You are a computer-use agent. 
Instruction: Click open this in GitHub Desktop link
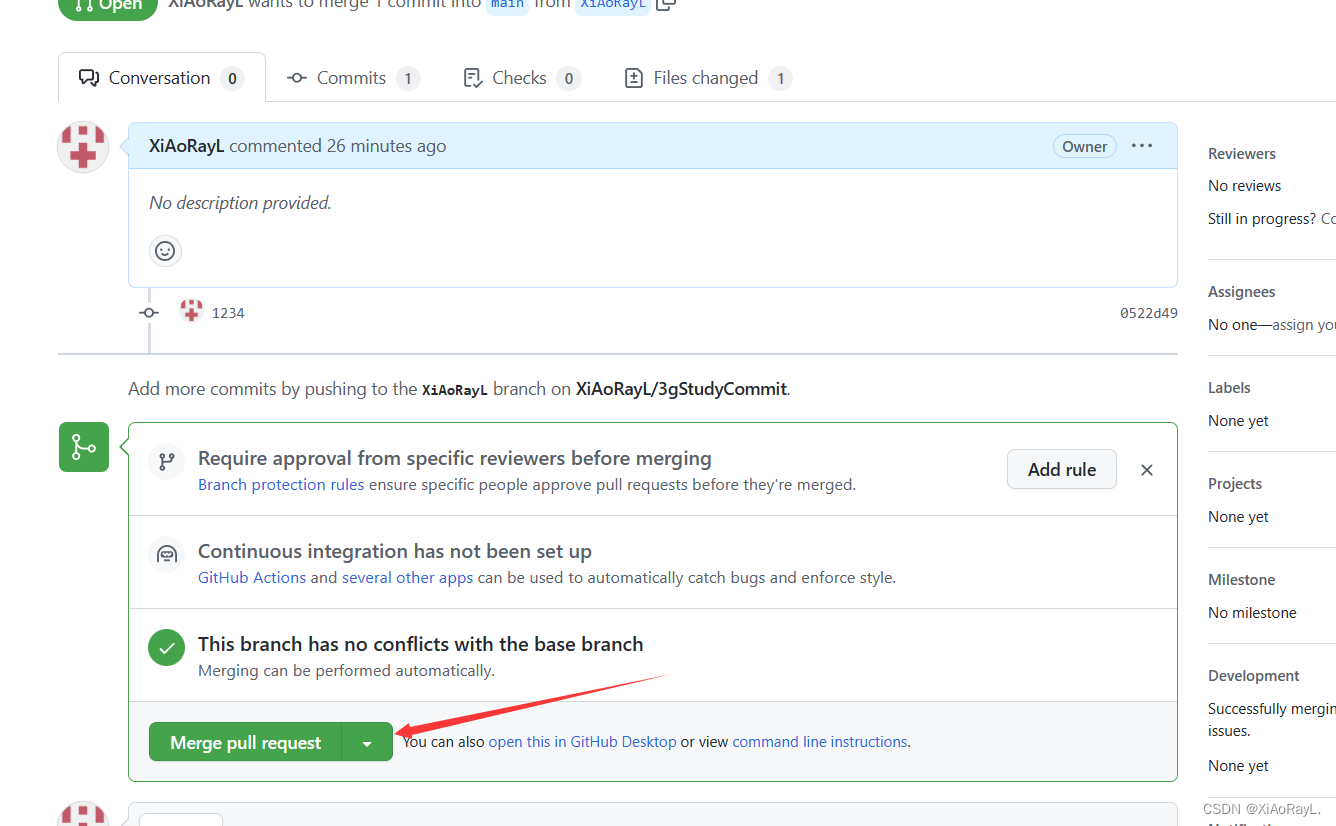582,742
